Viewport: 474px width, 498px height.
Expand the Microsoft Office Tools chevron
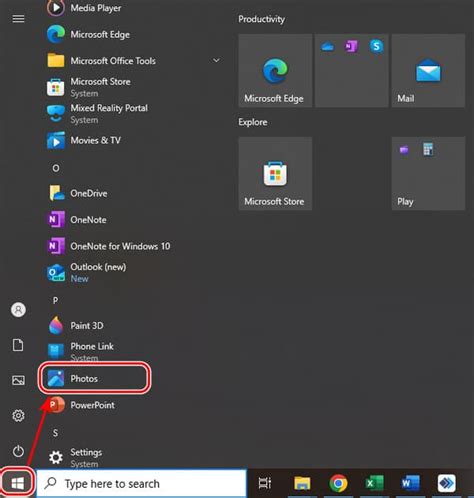click(x=216, y=61)
